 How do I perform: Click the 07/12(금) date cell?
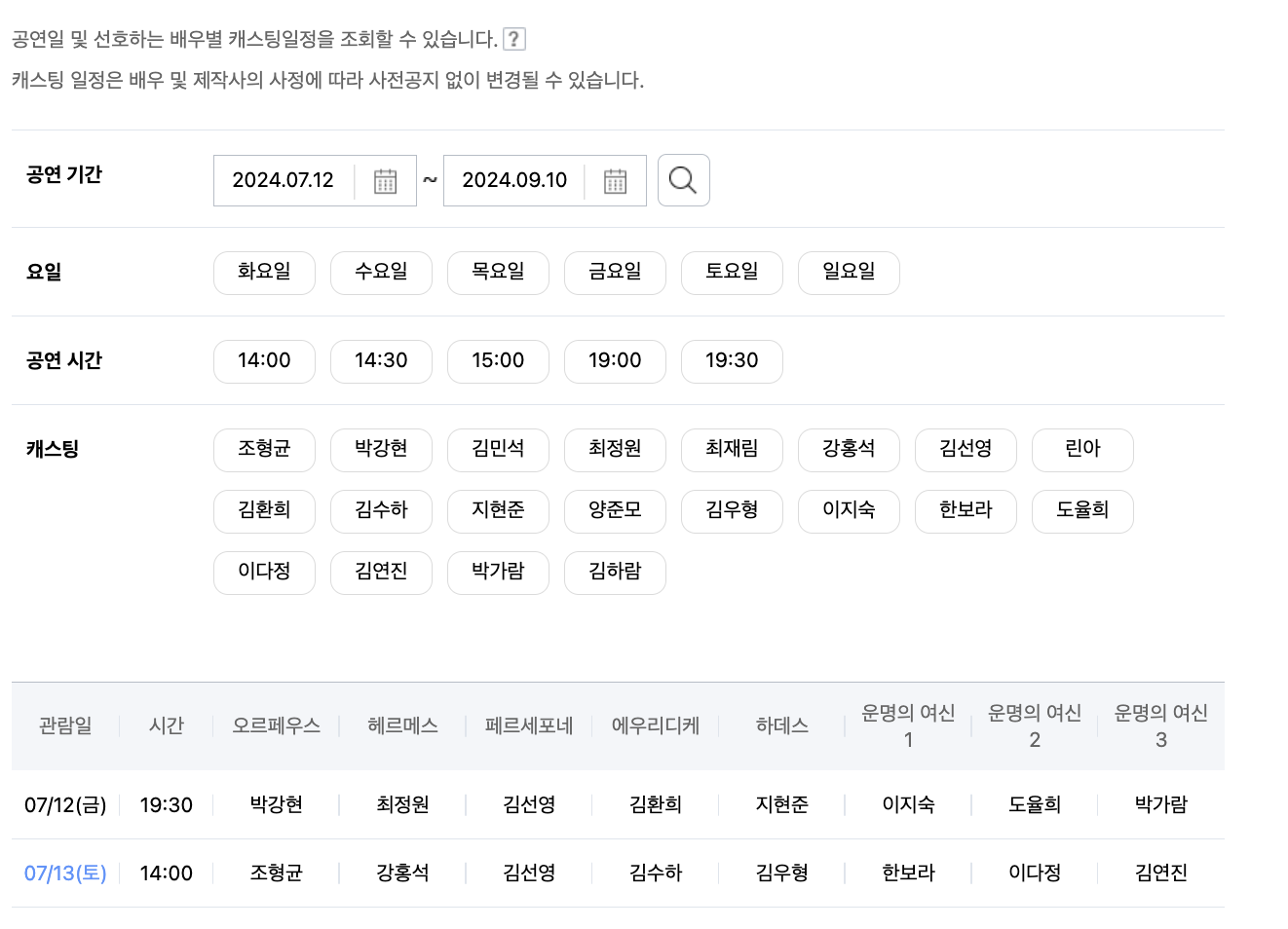[65, 805]
